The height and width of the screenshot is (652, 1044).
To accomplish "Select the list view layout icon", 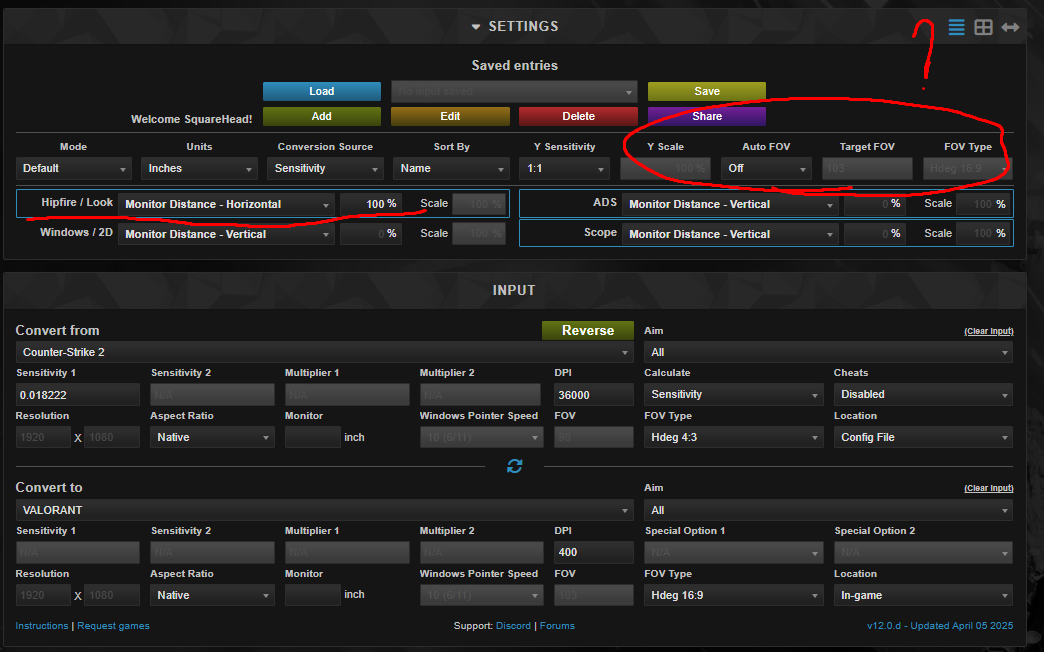I will tap(956, 27).
